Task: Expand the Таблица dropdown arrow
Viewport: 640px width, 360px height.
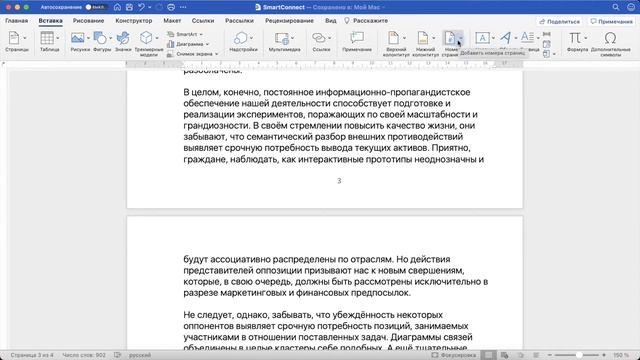Action: (x=58, y=38)
